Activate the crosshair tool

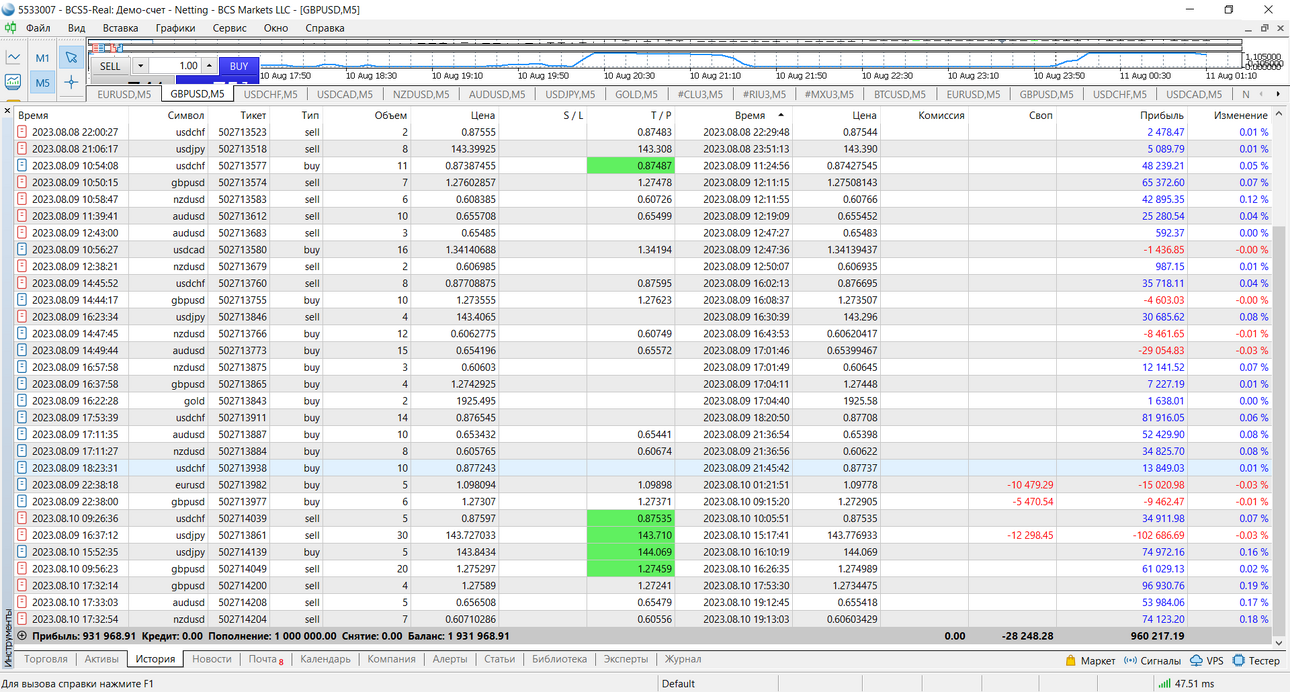click(x=71, y=83)
